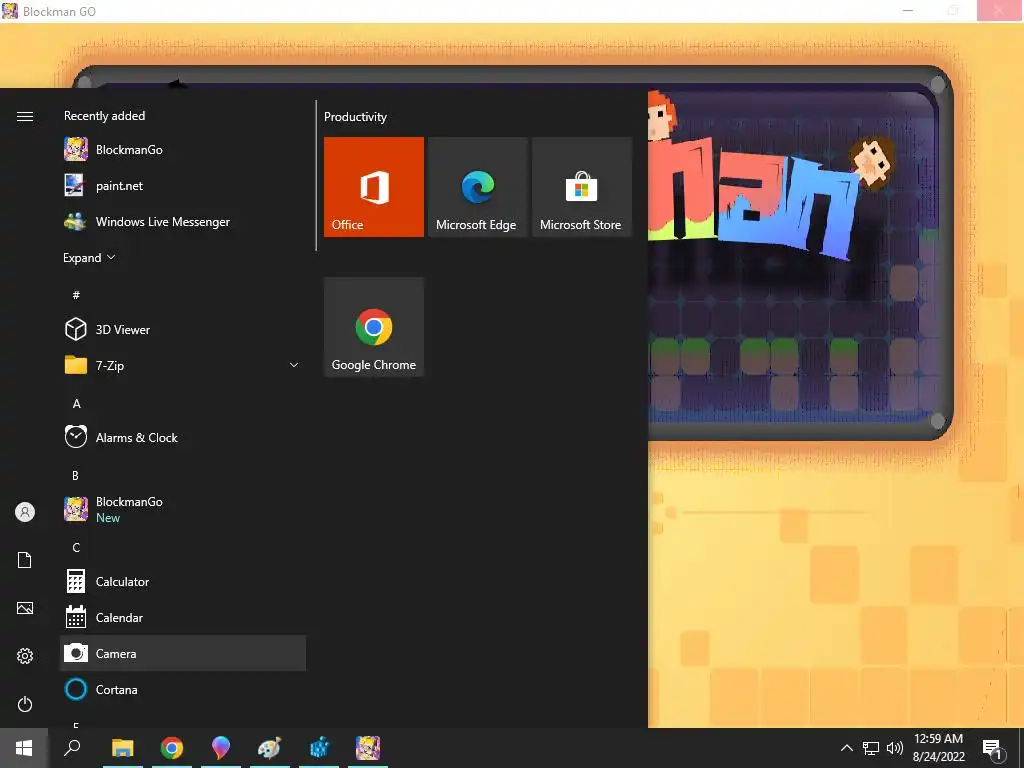The image size is (1024, 768).
Task: Open Pictures from Start sidebar
Action: click(25, 608)
